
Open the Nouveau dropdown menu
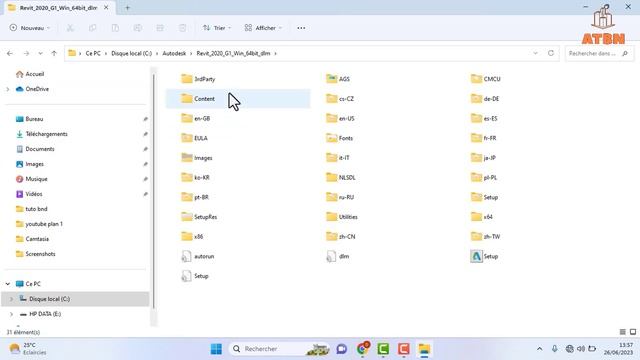click(x=30, y=28)
